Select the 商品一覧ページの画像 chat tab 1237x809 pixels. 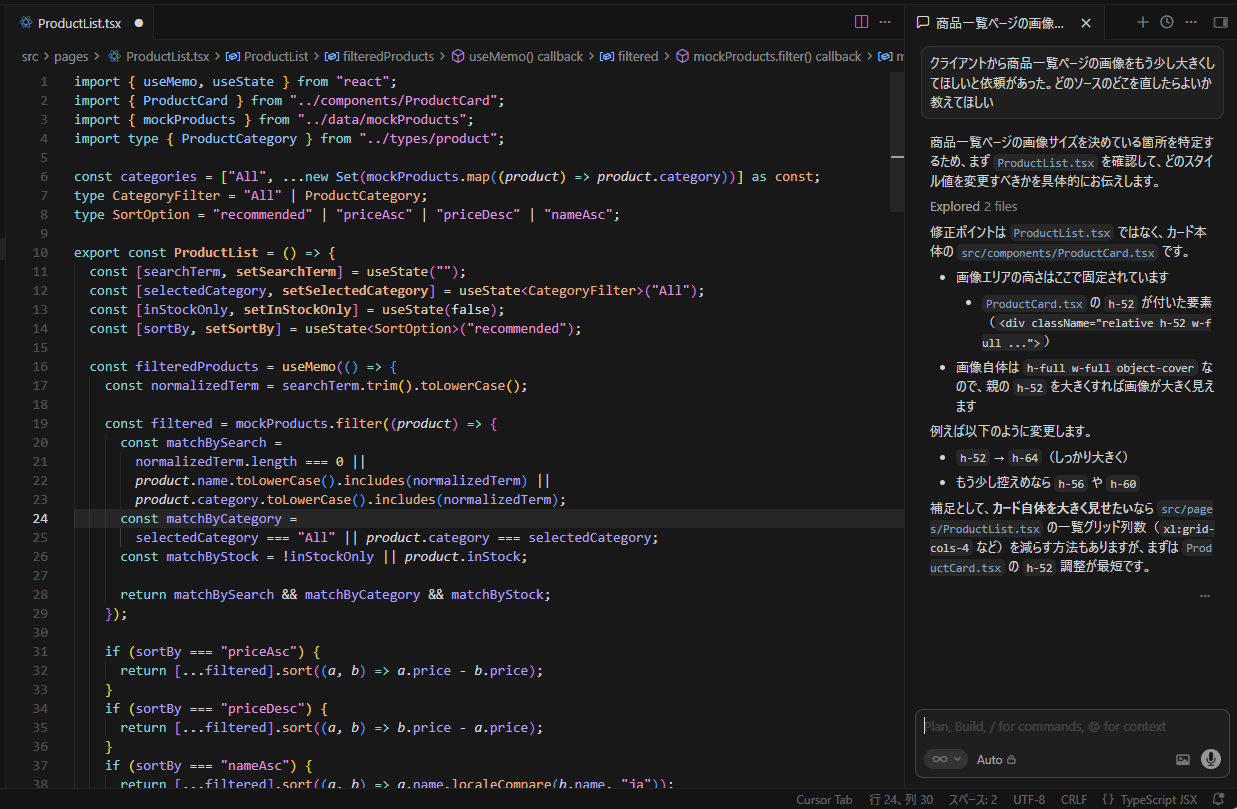click(x=1004, y=22)
